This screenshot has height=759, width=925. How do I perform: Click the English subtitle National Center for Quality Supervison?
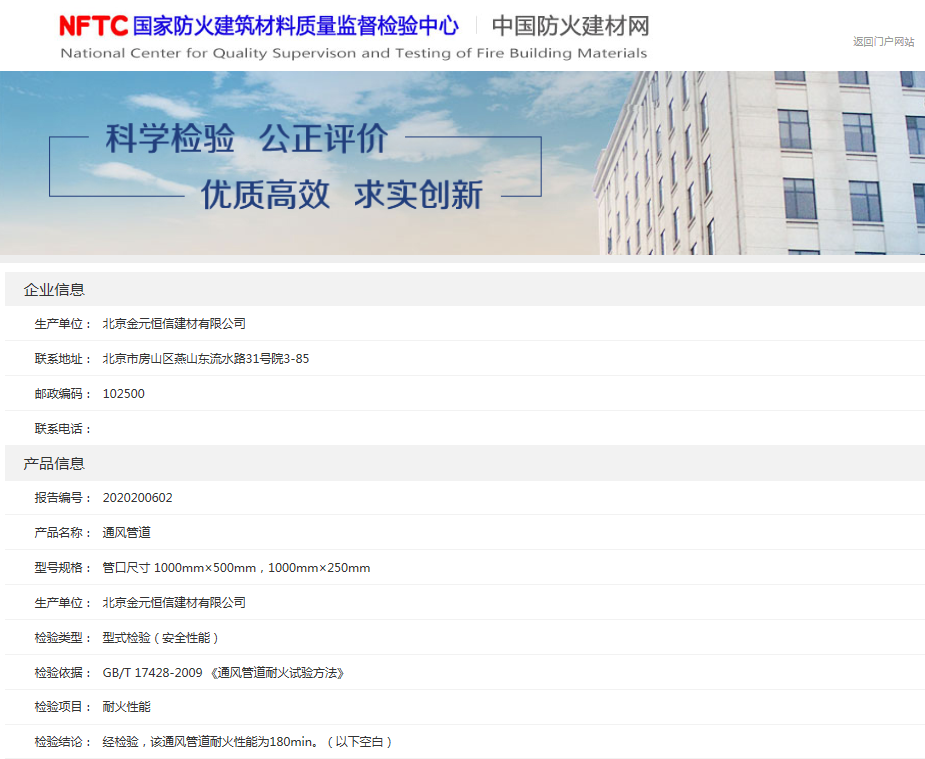[353, 53]
